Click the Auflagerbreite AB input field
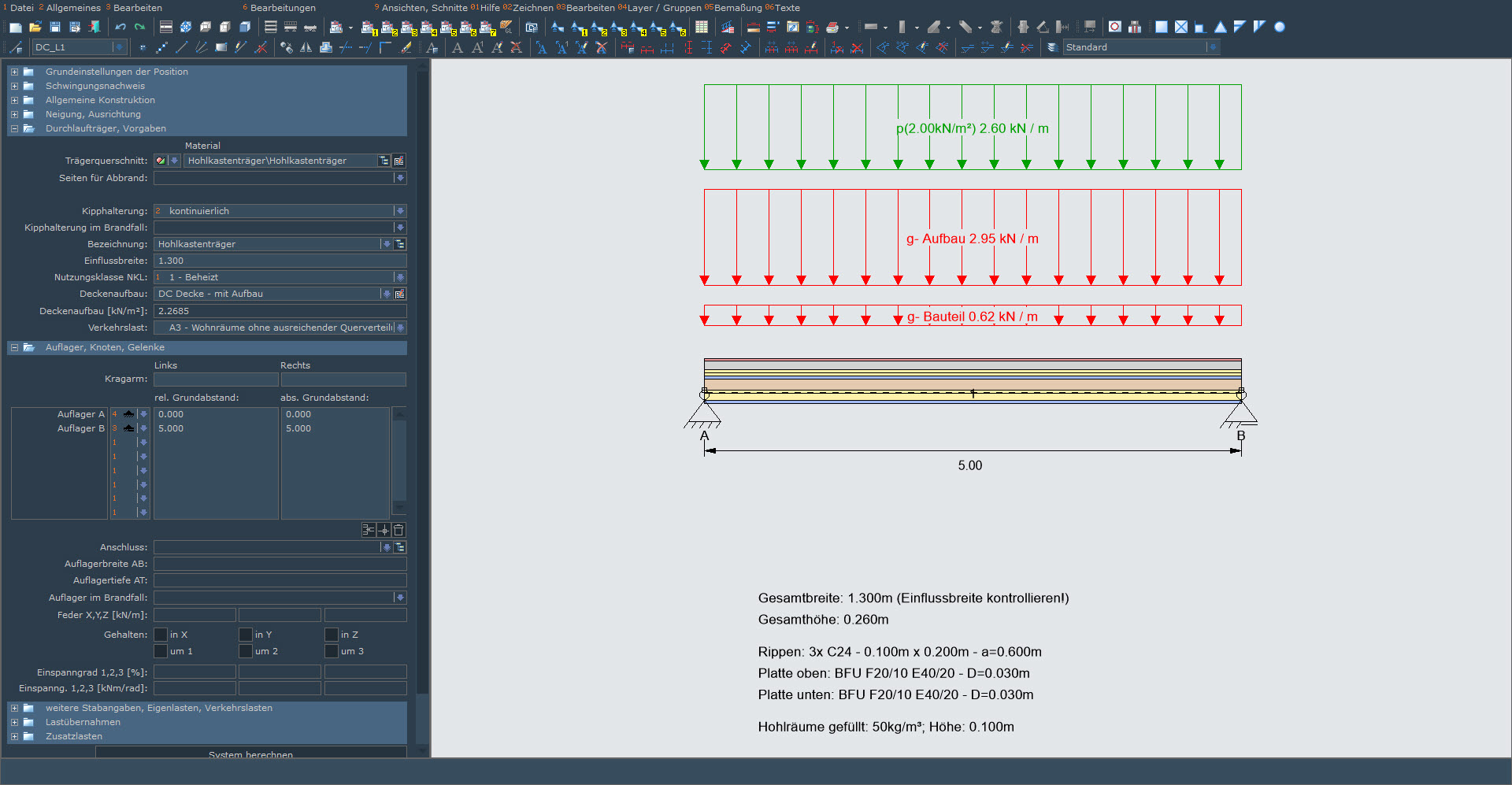Image resolution: width=1512 pixels, height=785 pixels. pos(280,564)
